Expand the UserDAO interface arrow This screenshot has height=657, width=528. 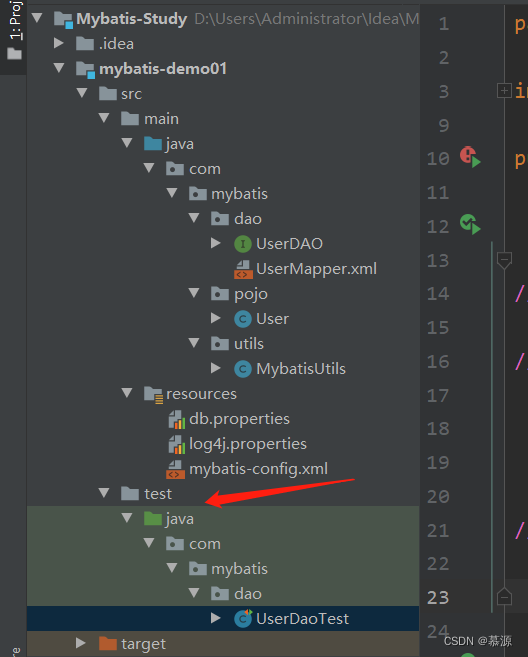click(216, 243)
